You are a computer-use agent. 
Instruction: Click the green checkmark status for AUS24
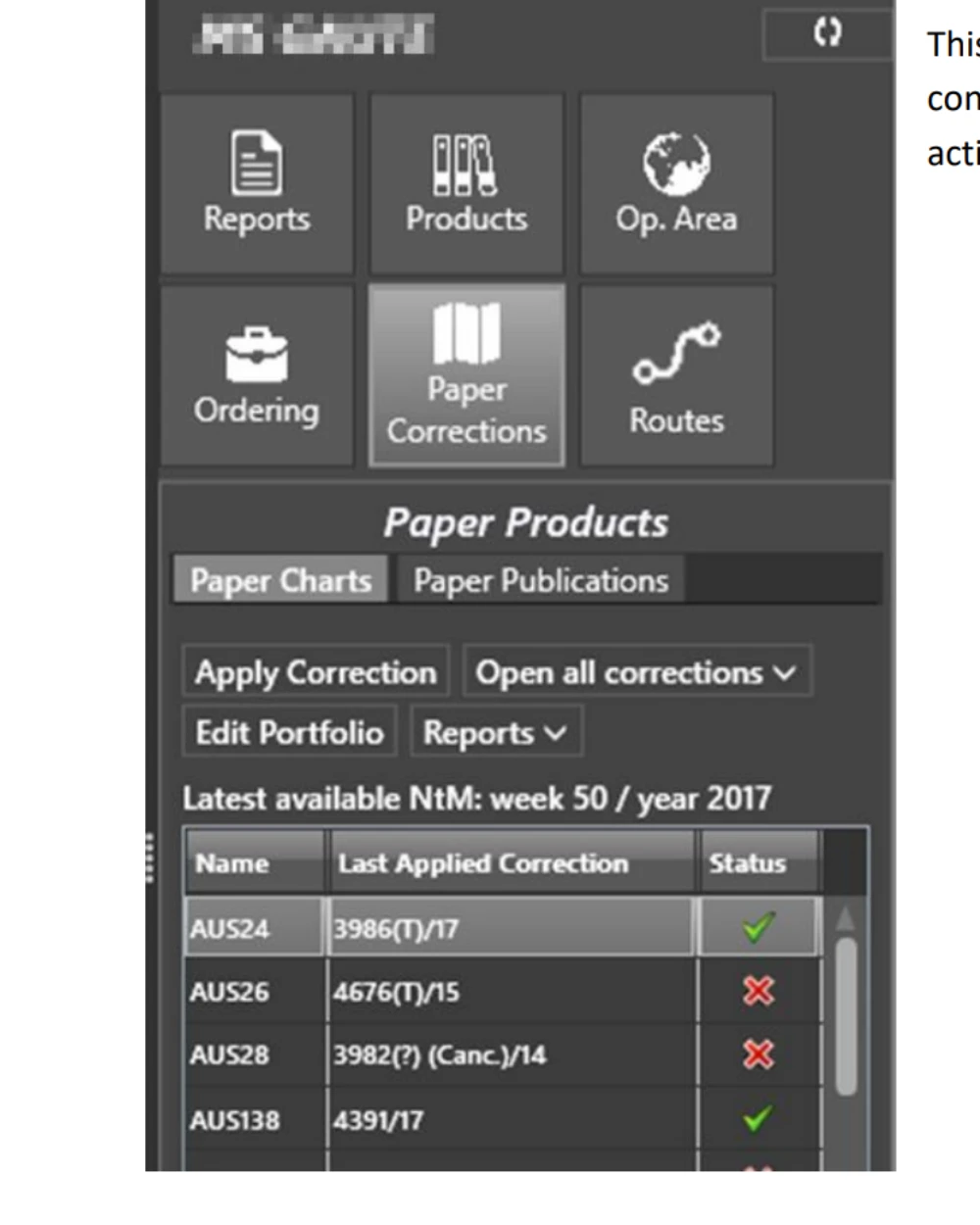pyautogui.click(x=758, y=927)
